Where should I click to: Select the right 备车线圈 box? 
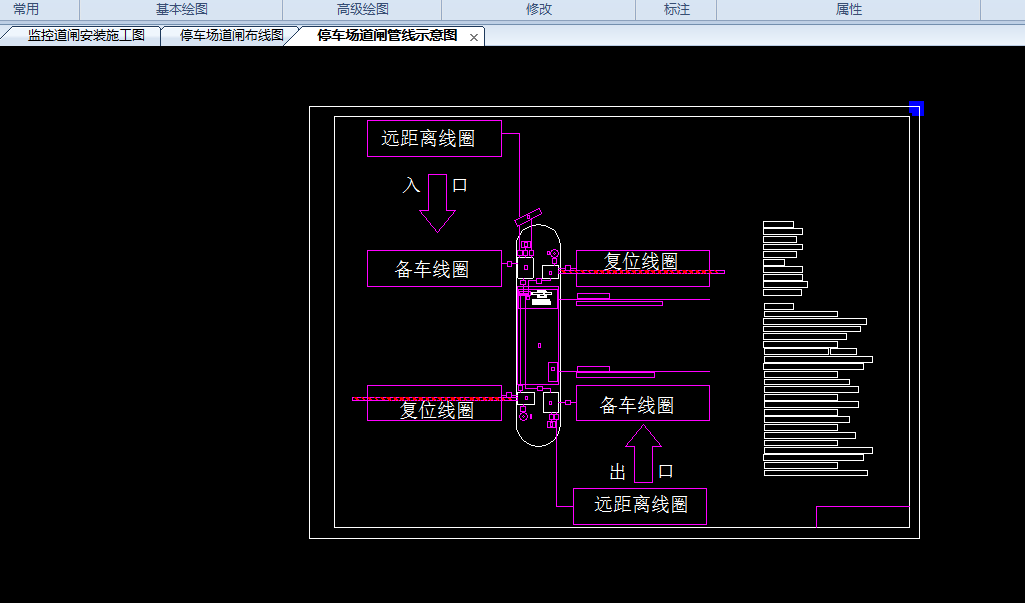[643, 403]
